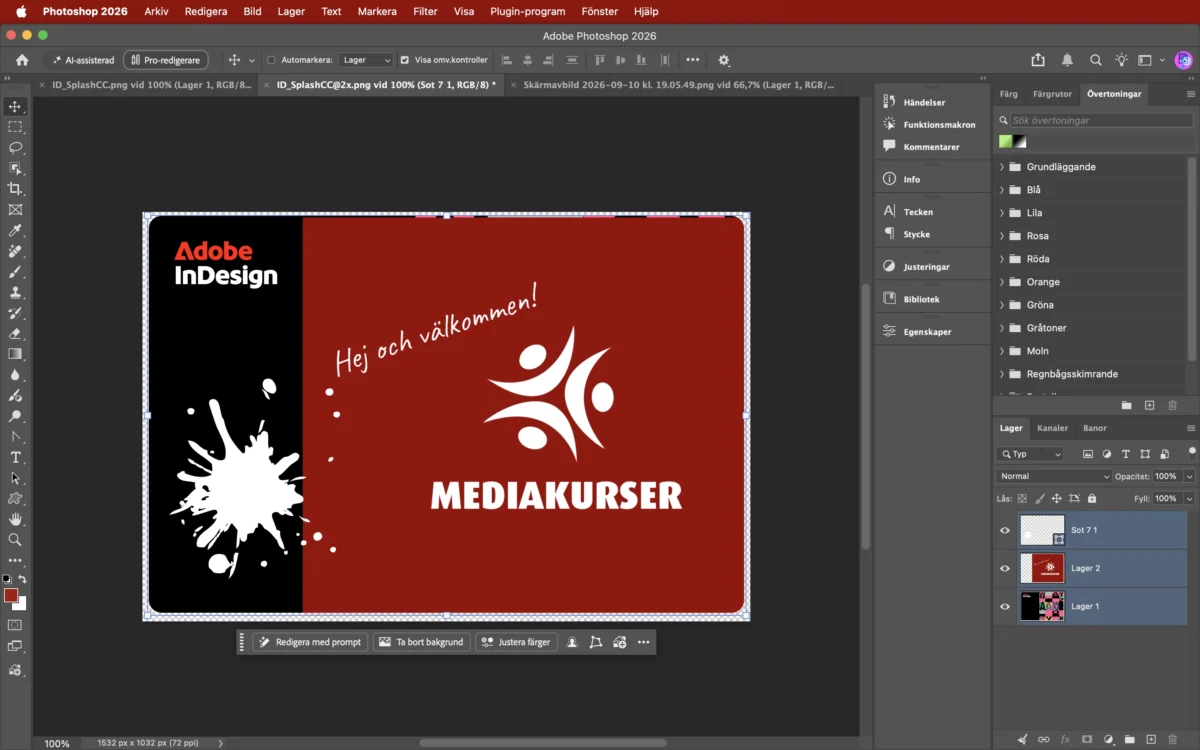Delete layer with trash icon in Layers panel
The height and width of the screenshot is (750, 1200).
1173,740
